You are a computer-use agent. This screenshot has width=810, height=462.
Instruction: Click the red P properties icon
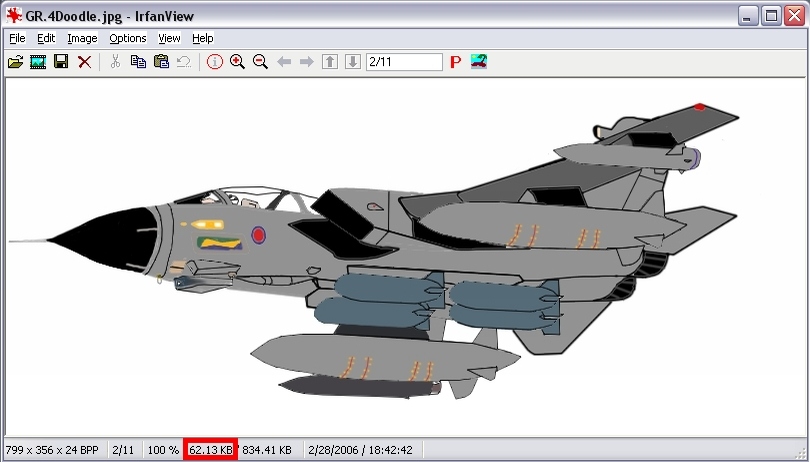coord(455,62)
